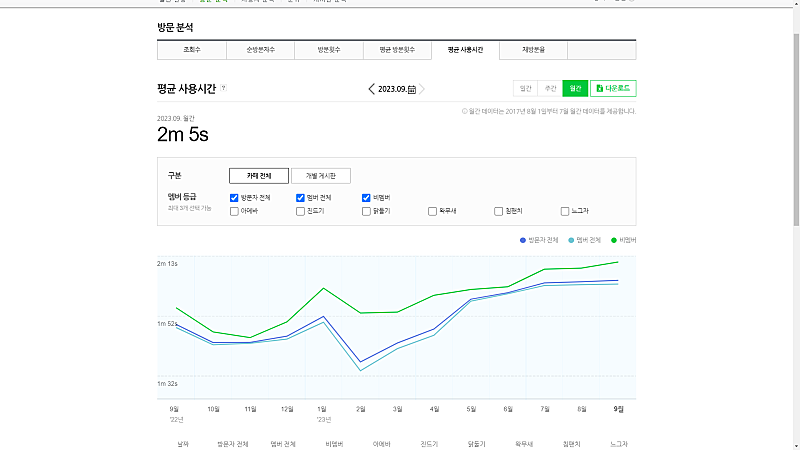Click the blue 방문자 전체 legend dot
Viewport: 800px width, 450px height.
coord(522,241)
